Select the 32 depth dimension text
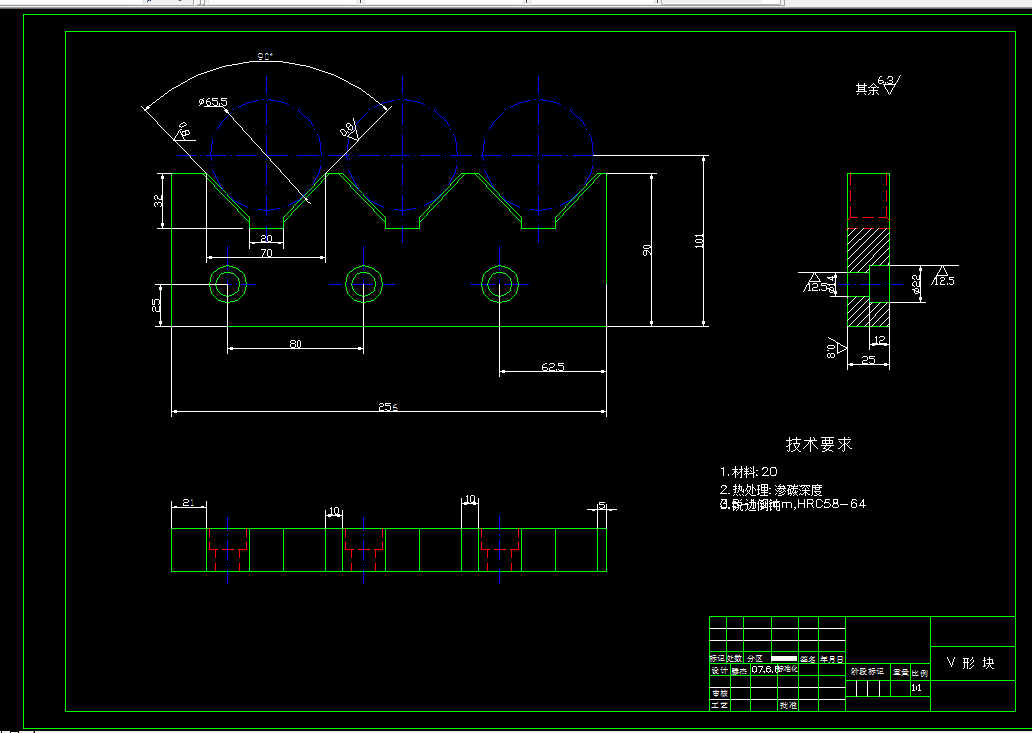The image size is (1032, 733). point(159,201)
